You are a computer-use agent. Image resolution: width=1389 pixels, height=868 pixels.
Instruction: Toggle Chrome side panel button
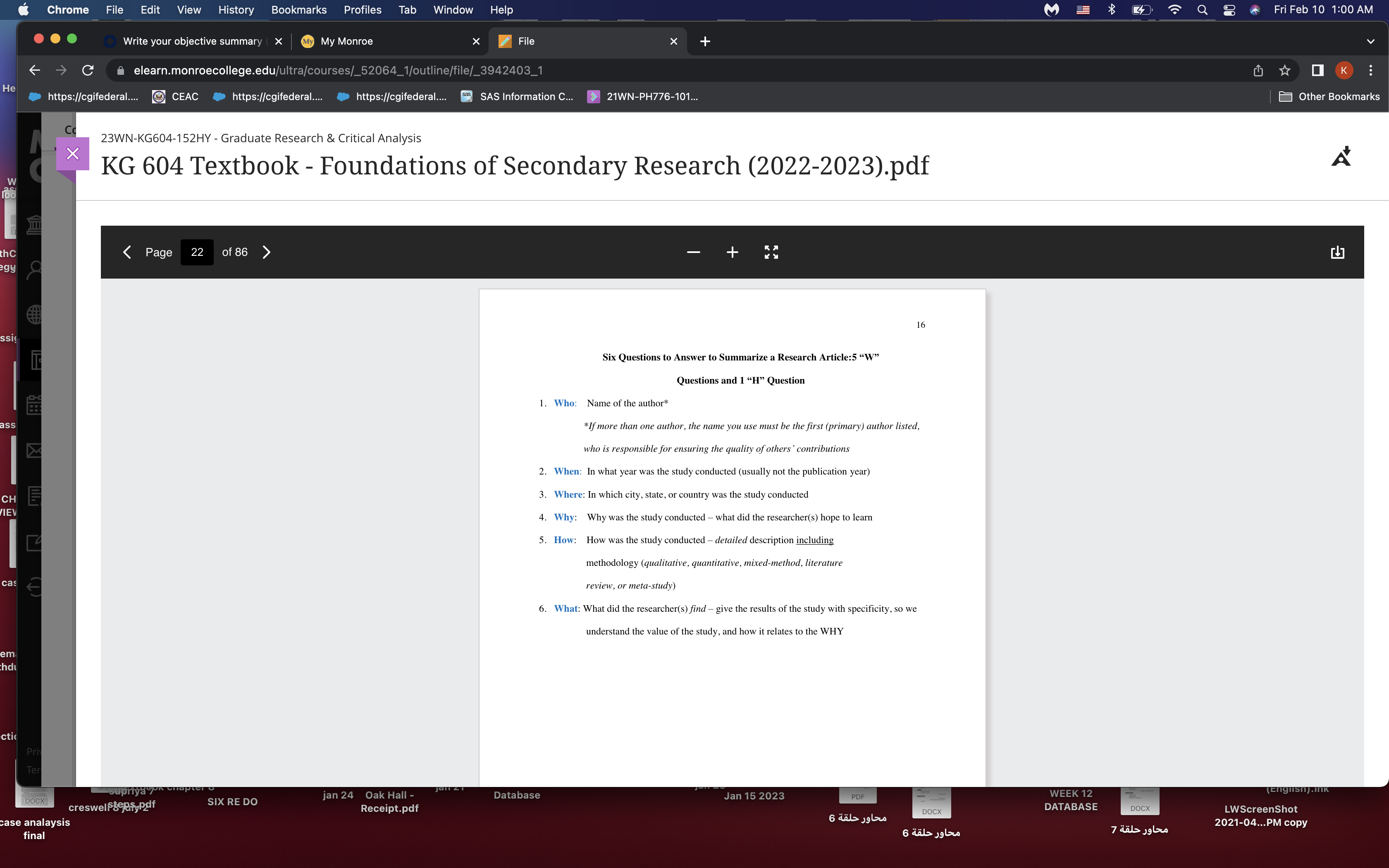pyautogui.click(x=1317, y=70)
